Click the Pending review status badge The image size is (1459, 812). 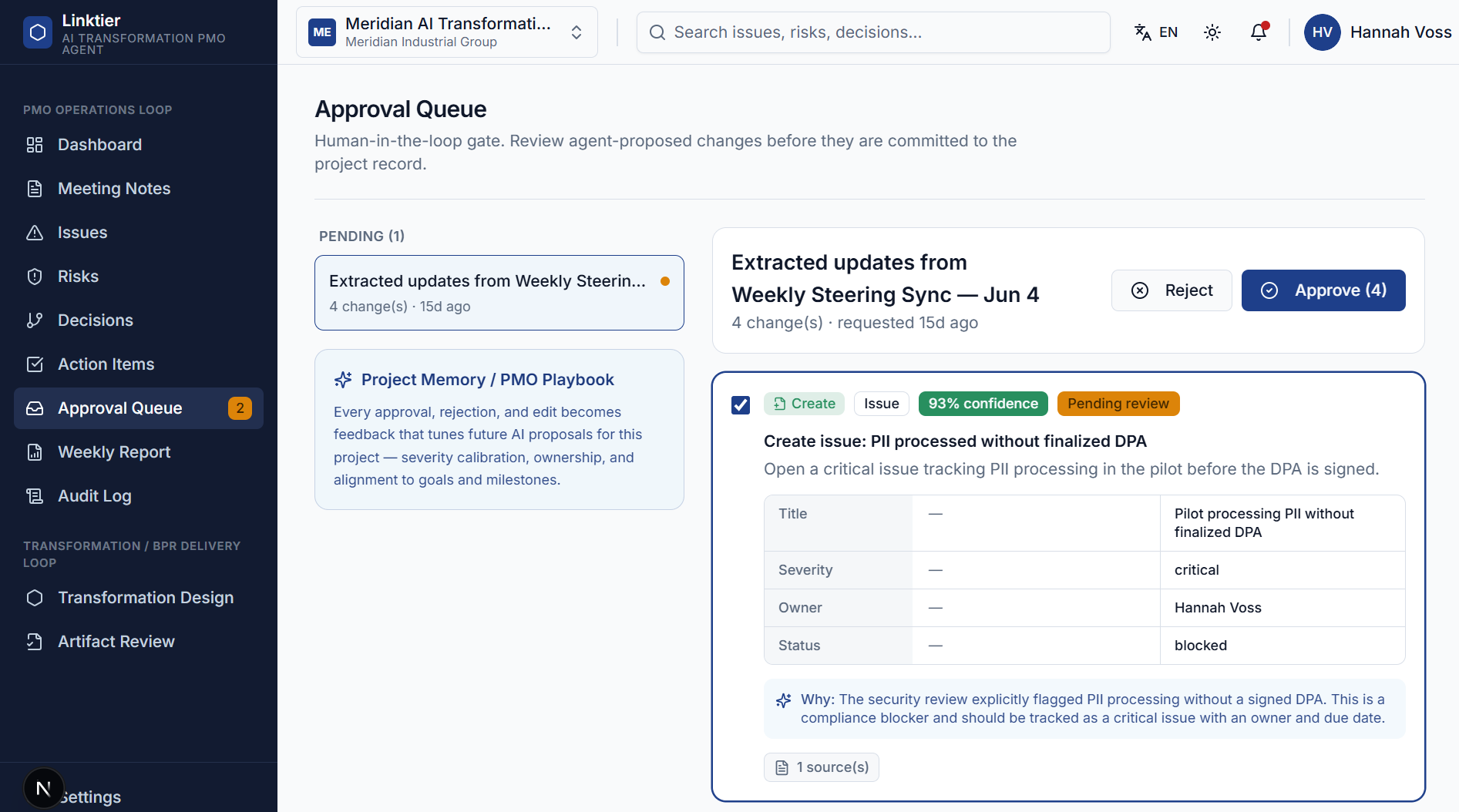tap(1118, 404)
